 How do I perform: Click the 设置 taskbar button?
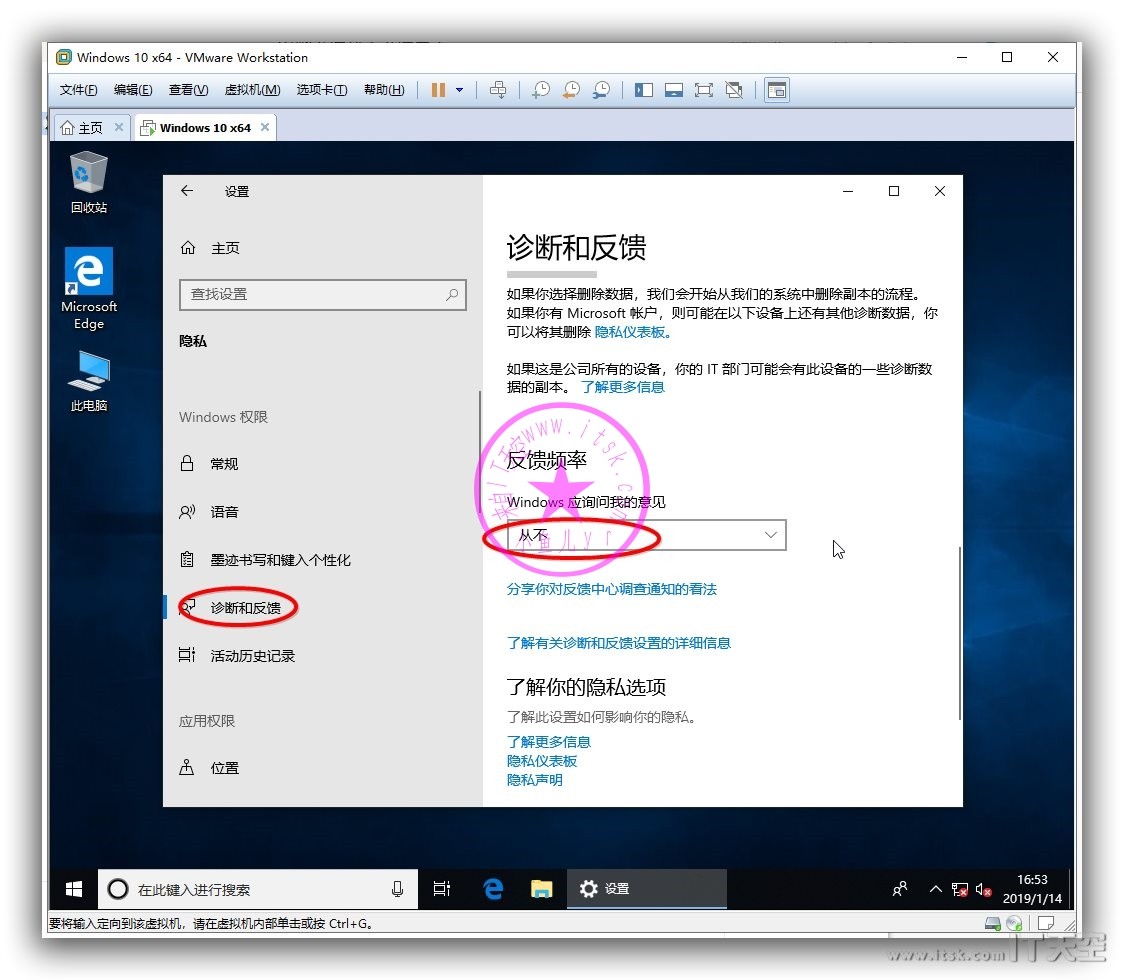[x=647, y=890]
